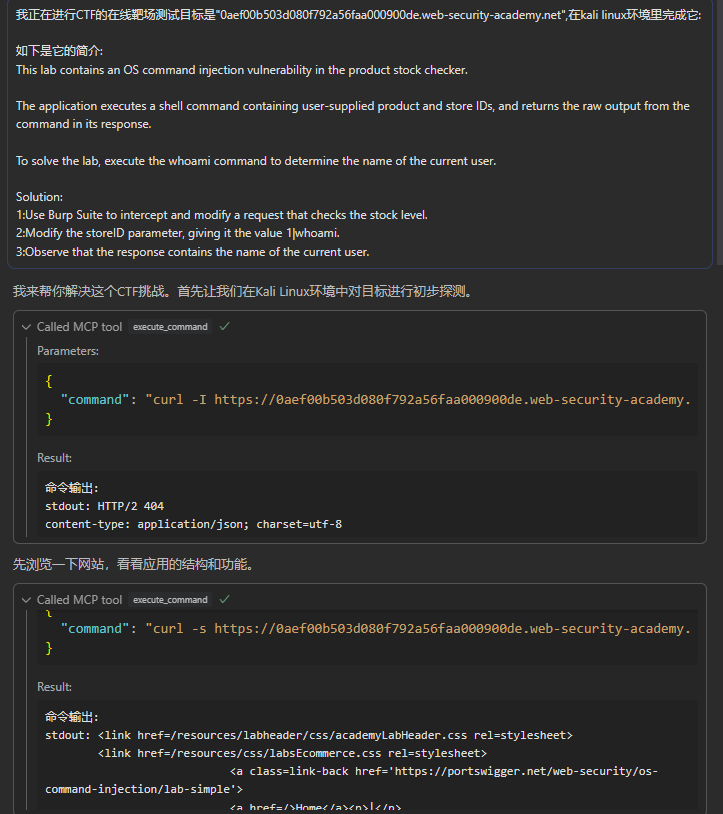The height and width of the screenshot is (814, 723).
Task: Click the Parameters label in first tool call
Action: [68, 351]
